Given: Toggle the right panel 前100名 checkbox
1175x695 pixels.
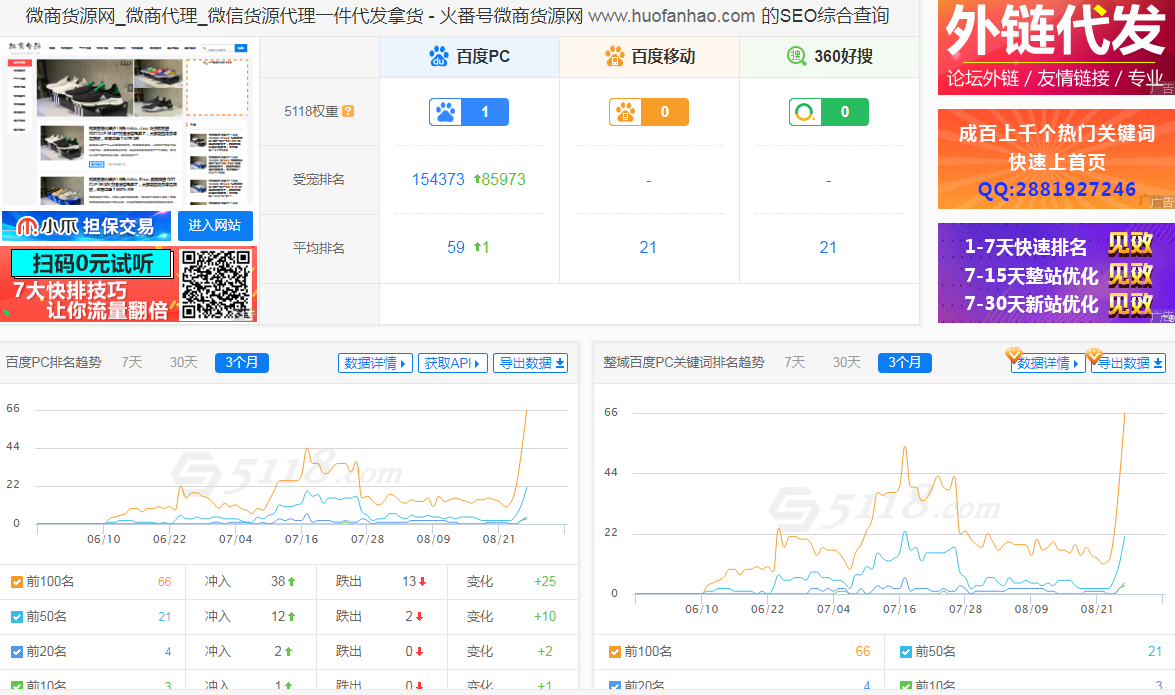Looking at the screenshot, I should click(x=614, y=652).
